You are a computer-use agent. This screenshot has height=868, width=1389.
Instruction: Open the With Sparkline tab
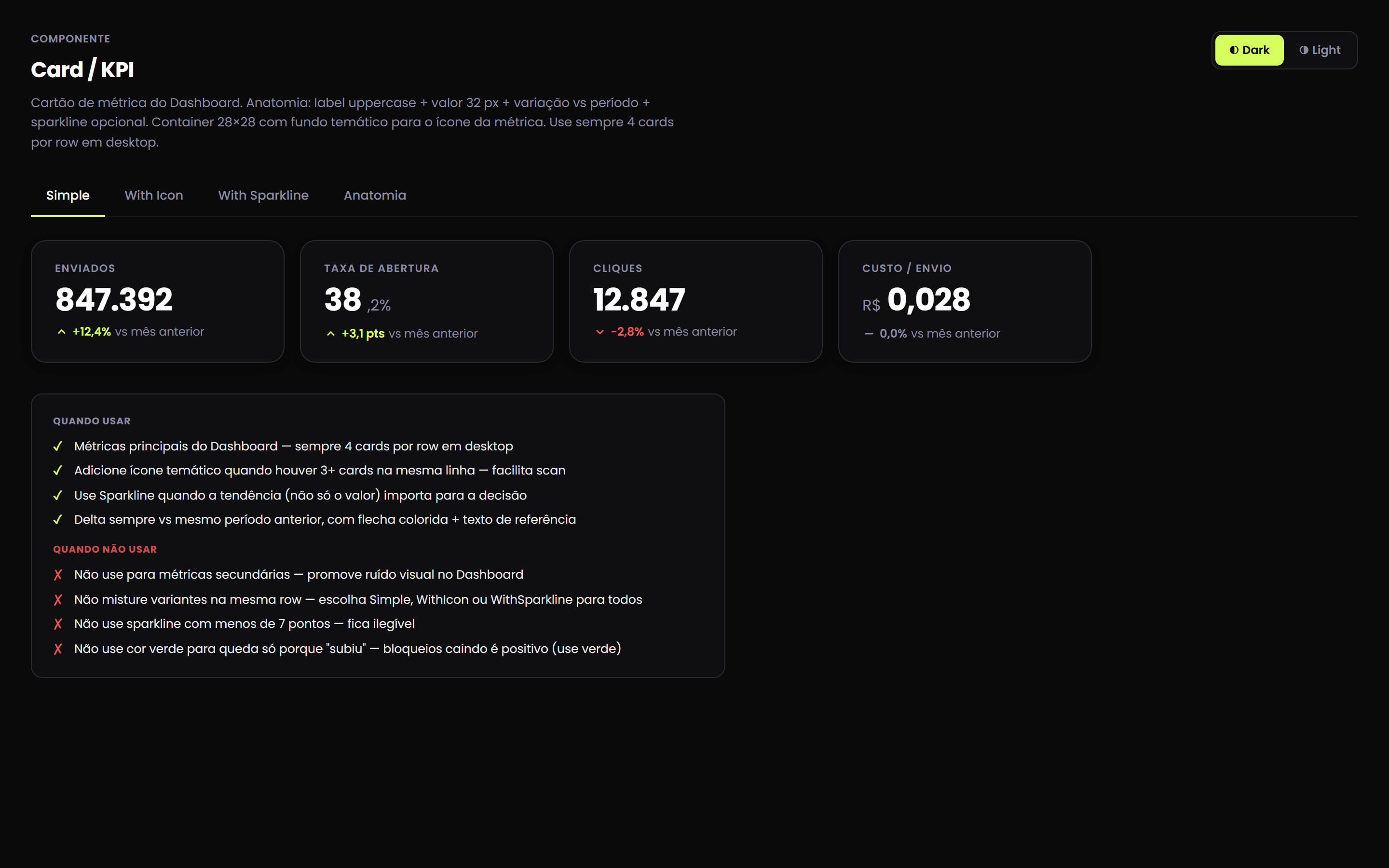tap(263, 195)
